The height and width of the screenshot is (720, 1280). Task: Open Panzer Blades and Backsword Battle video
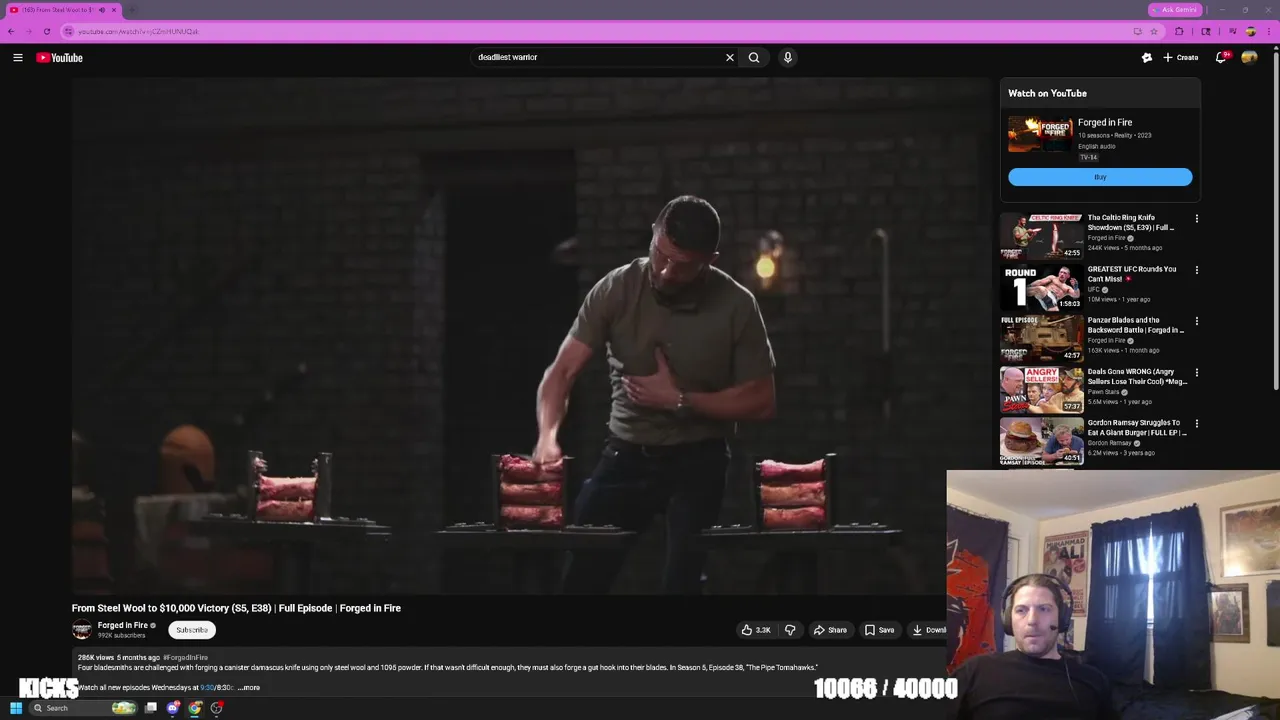(x=1135, y=325)
